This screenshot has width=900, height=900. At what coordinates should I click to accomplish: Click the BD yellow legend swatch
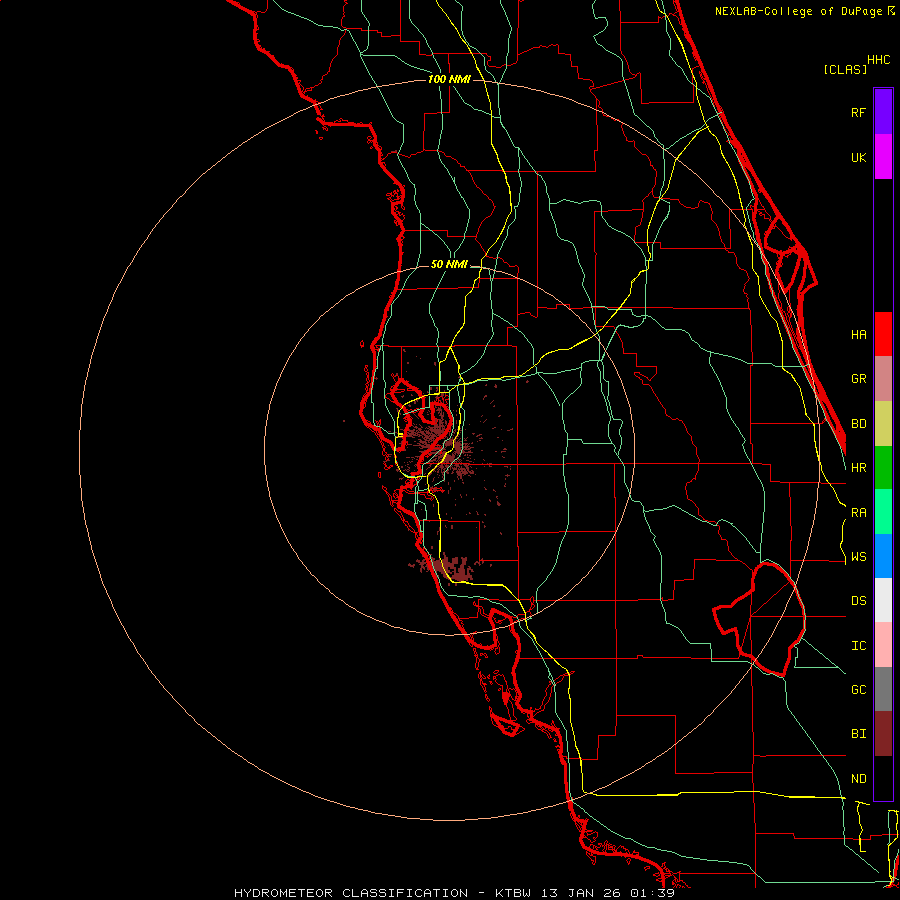click(x=883, y=424)
